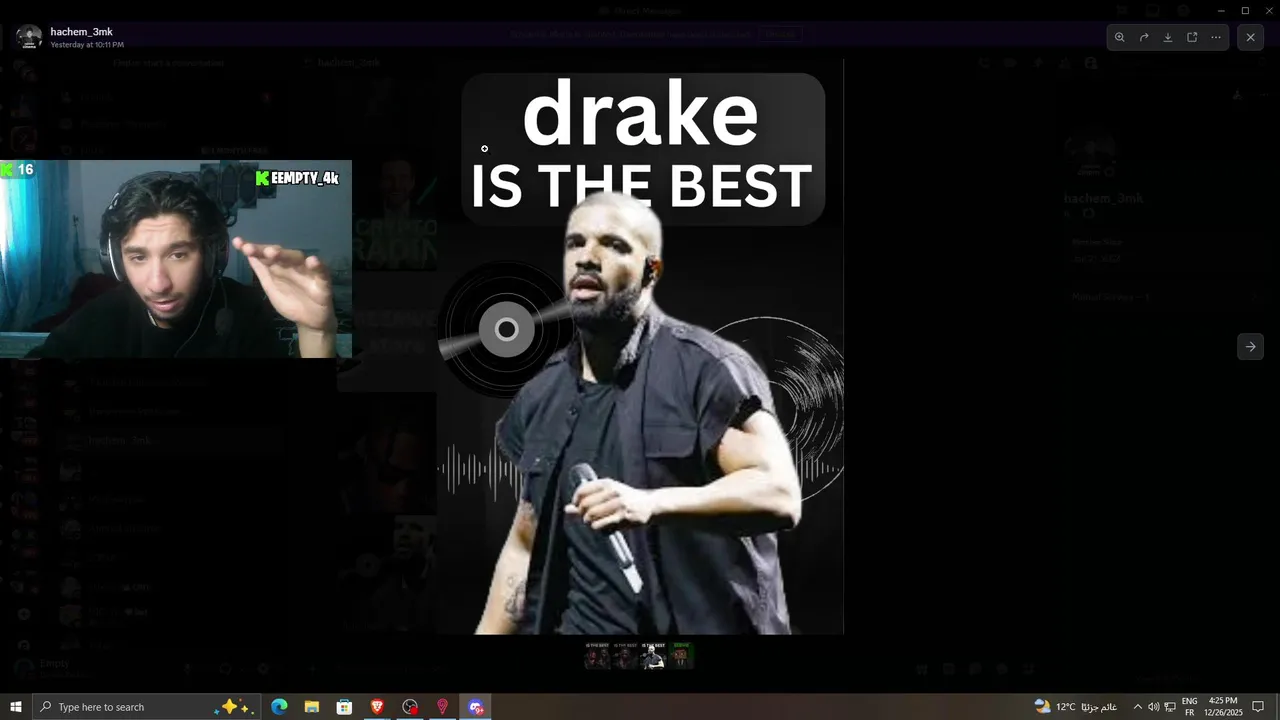The image size is (1280, 720).
Task: Open the pink pin app in taskbar
Action: (442, 707)
